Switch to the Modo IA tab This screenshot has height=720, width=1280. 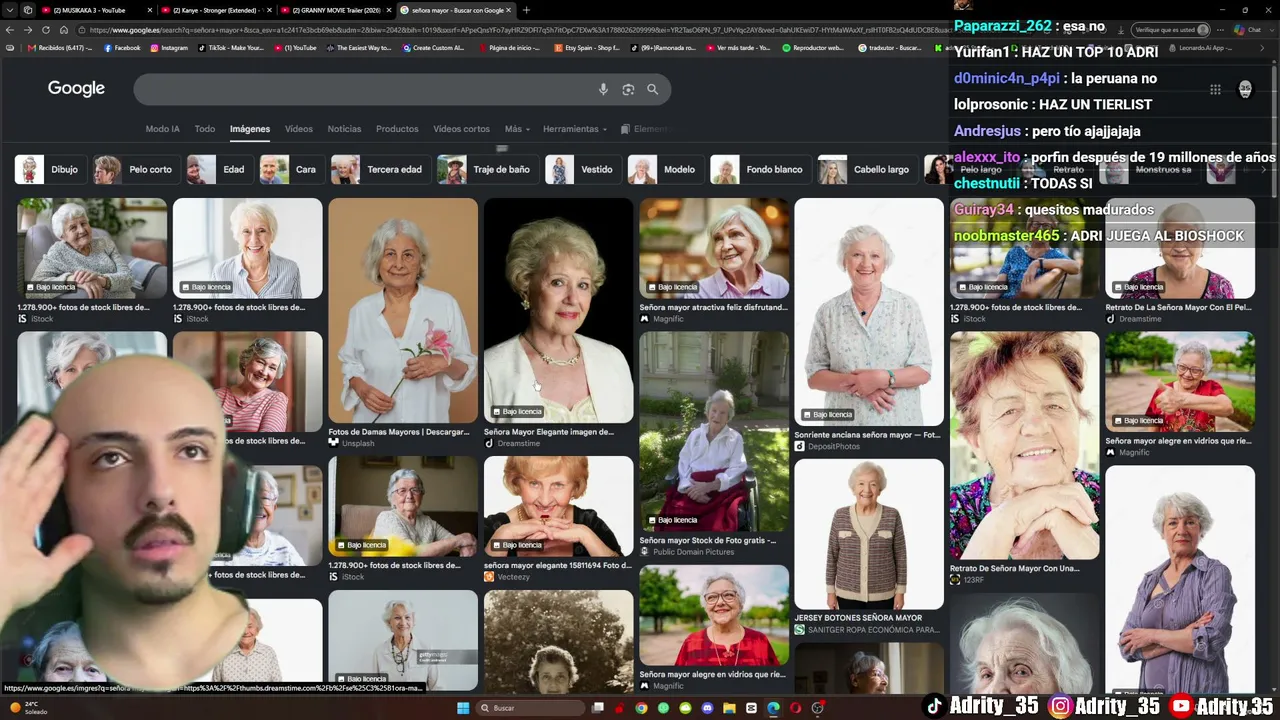click(162, 129)
